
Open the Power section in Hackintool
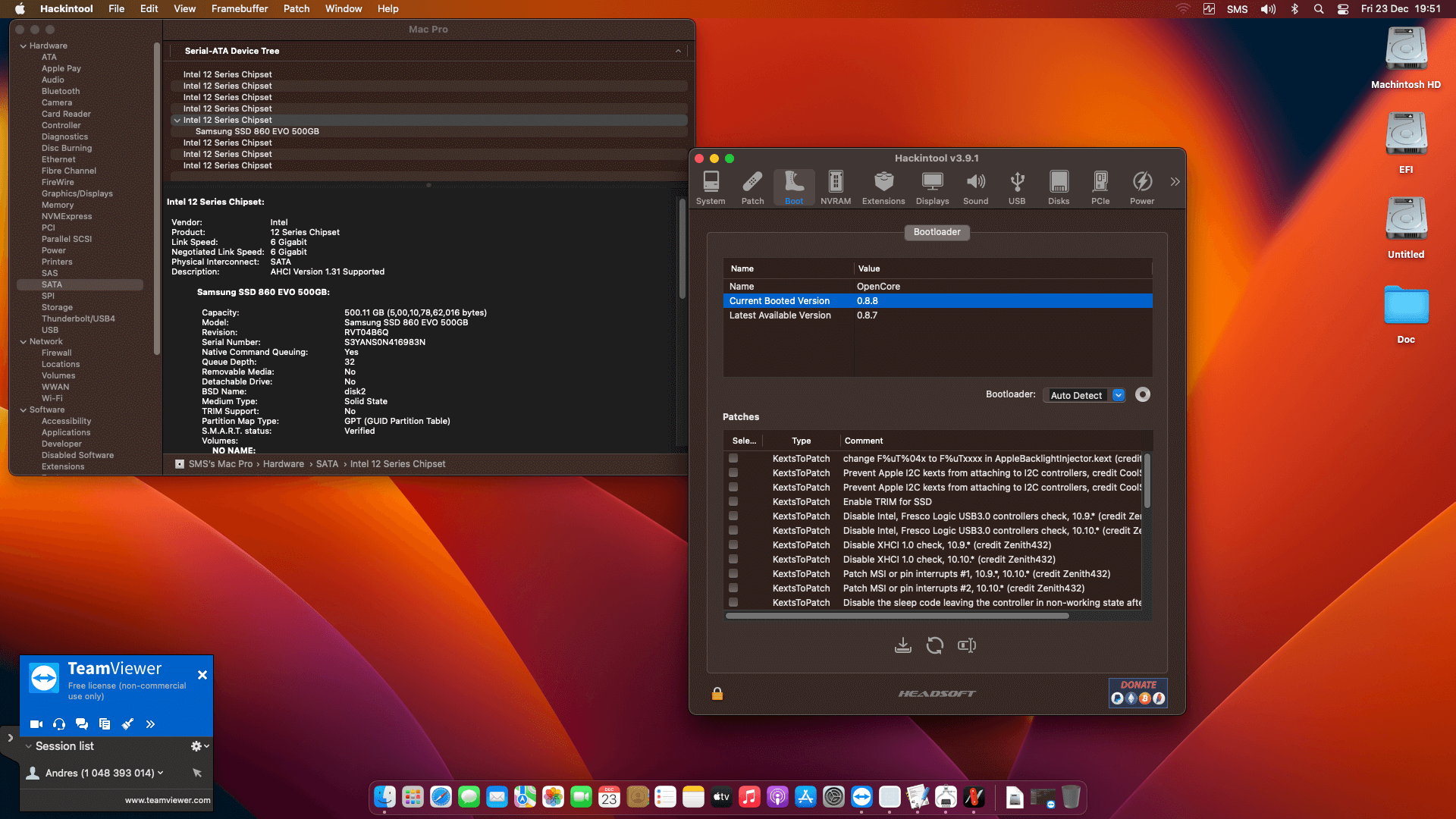tap(1142, 188)
